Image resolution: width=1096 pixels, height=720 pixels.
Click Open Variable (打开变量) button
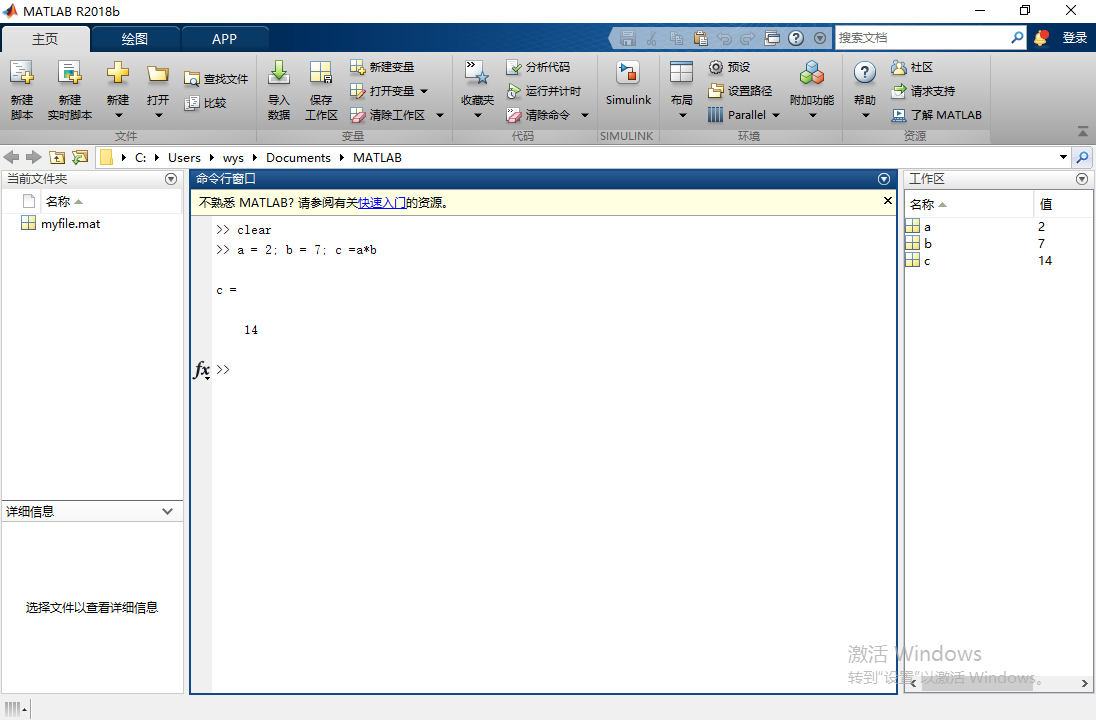(x=382, y=91)
